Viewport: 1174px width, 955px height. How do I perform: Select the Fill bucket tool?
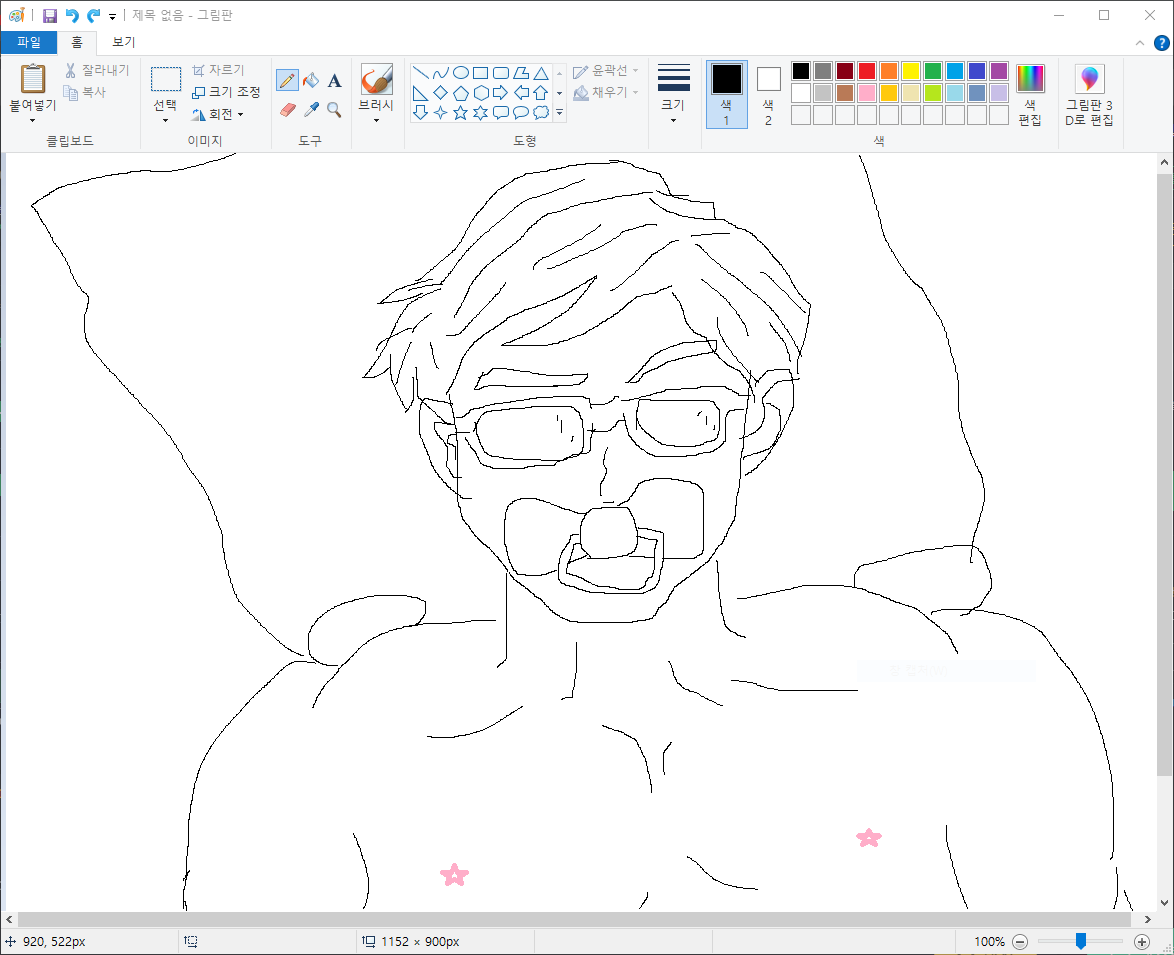click(311, 81)
